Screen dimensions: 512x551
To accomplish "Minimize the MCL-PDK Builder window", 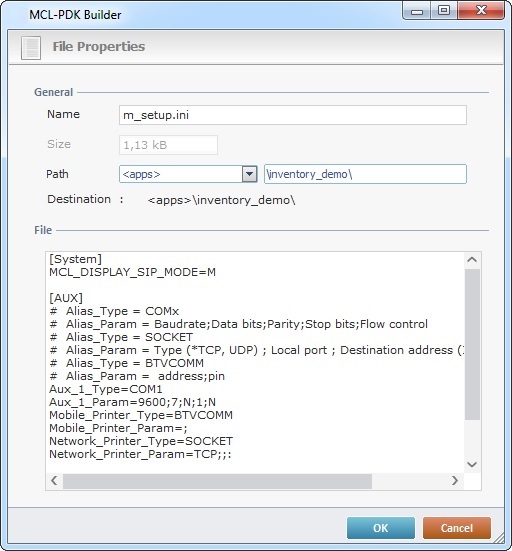I will point(417,11).
